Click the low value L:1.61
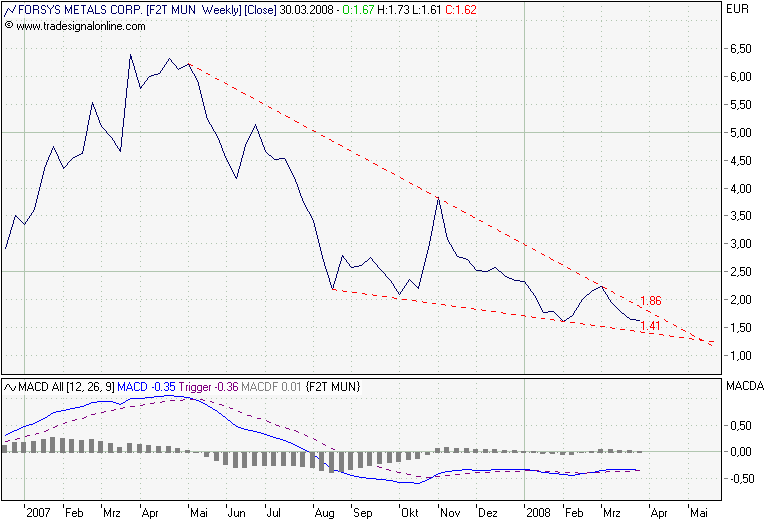Image resolution: width=769 pixels, height=520 pixels. pos(426,10)
